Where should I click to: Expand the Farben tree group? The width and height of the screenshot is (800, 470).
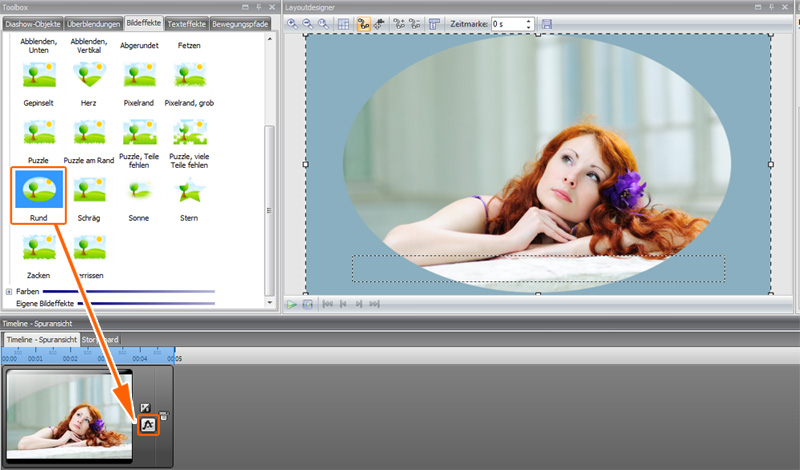click(9, 291)
